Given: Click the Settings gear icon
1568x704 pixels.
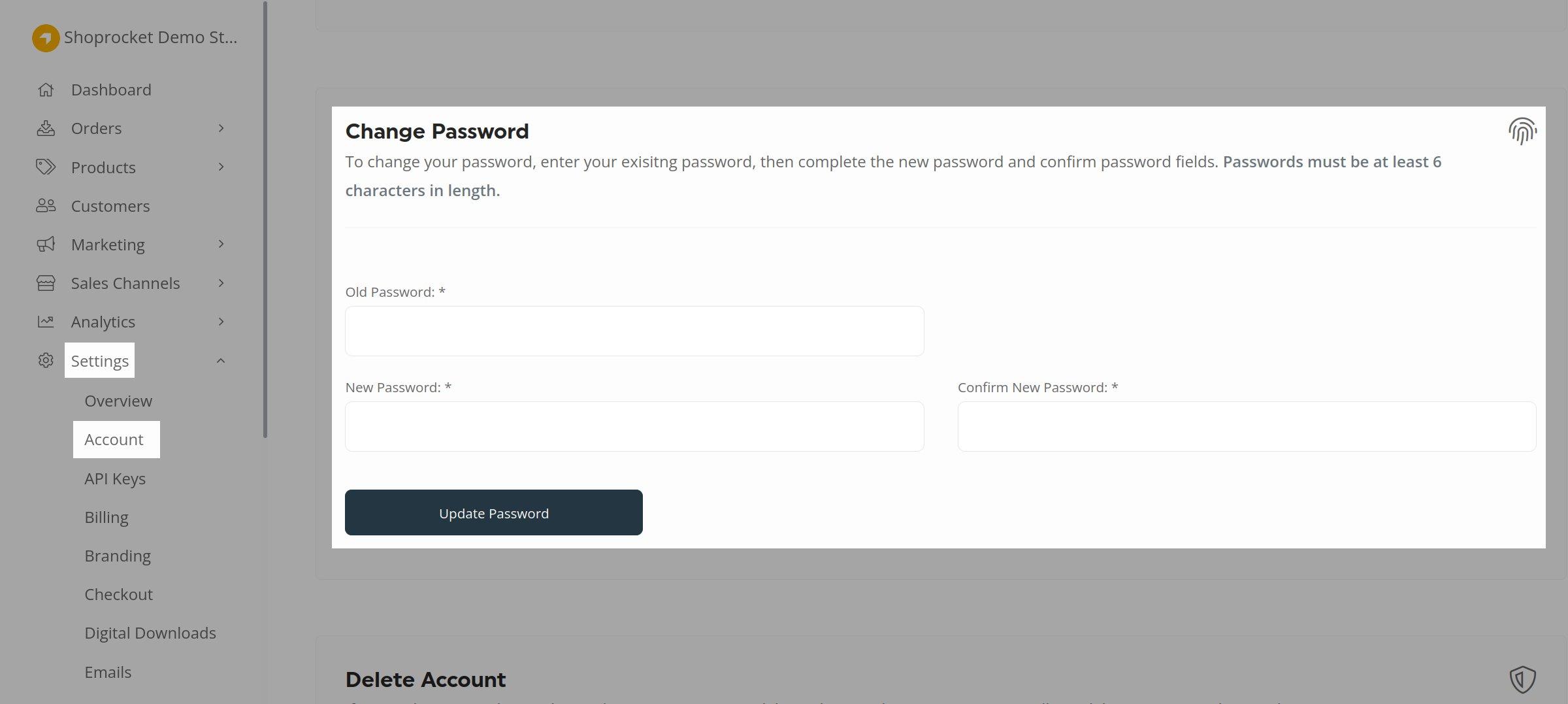Looking at the screenshot, I should pyautogui.click(x=46, y=360).
